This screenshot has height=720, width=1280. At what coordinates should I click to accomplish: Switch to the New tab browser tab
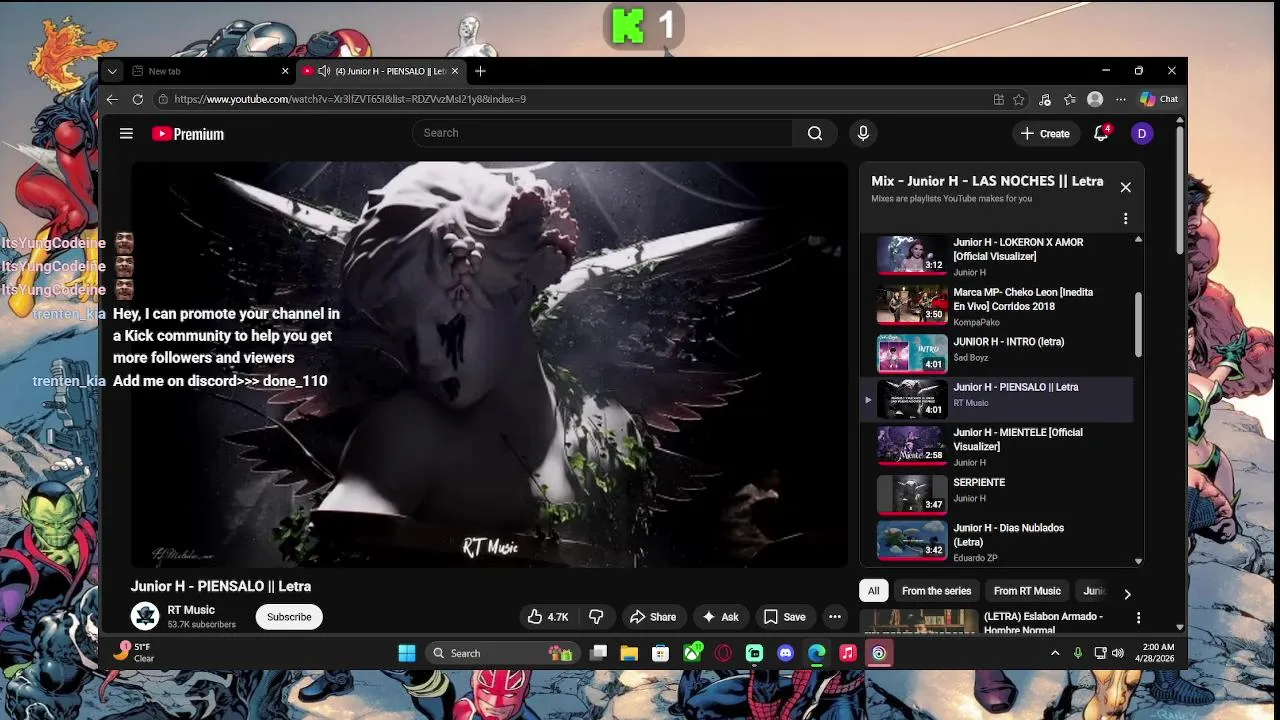pyautogui.click(x=209, y=71)
